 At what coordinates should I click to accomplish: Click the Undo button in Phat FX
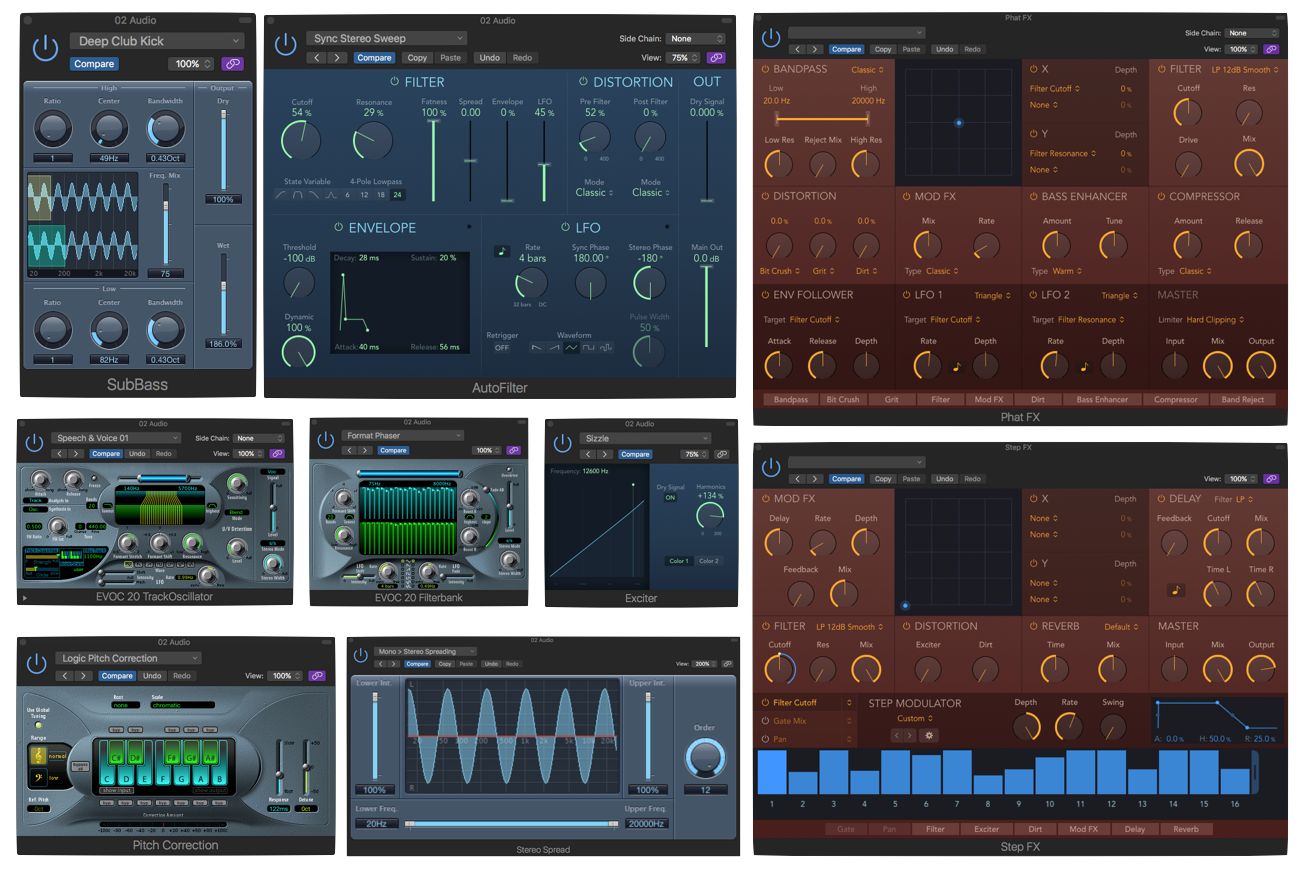tap(944, 49)
